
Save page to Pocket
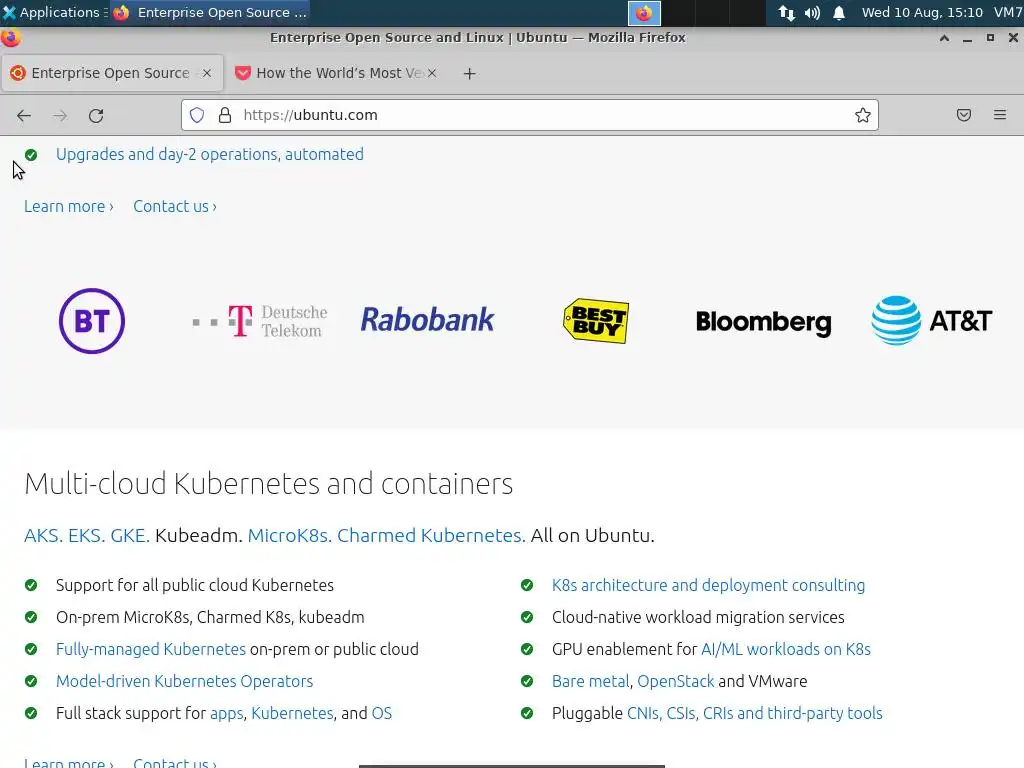[x=964, y=115]
